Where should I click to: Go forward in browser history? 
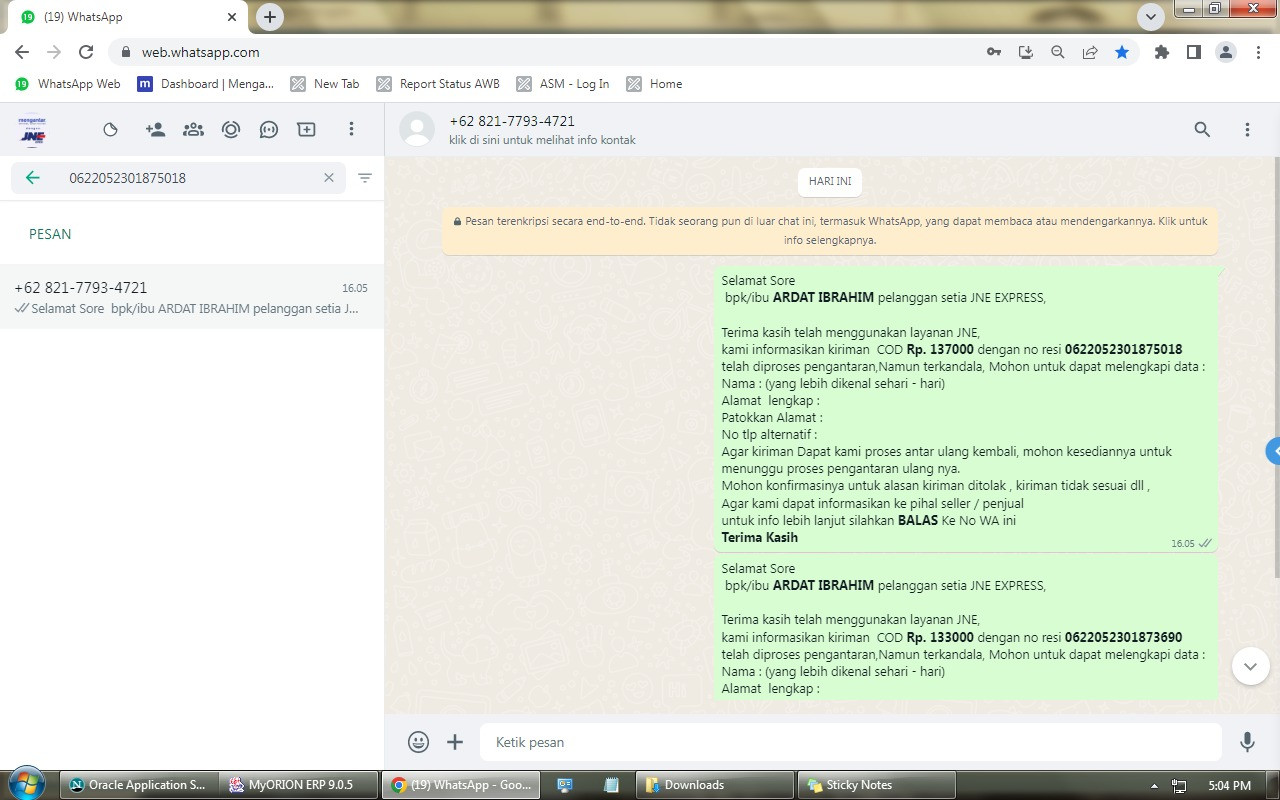coord(54,52)
